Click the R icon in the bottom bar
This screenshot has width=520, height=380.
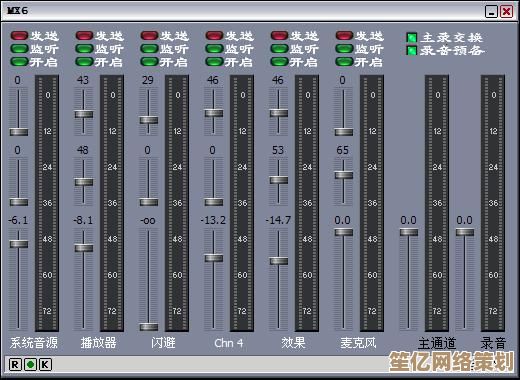[x=15, y=364]
